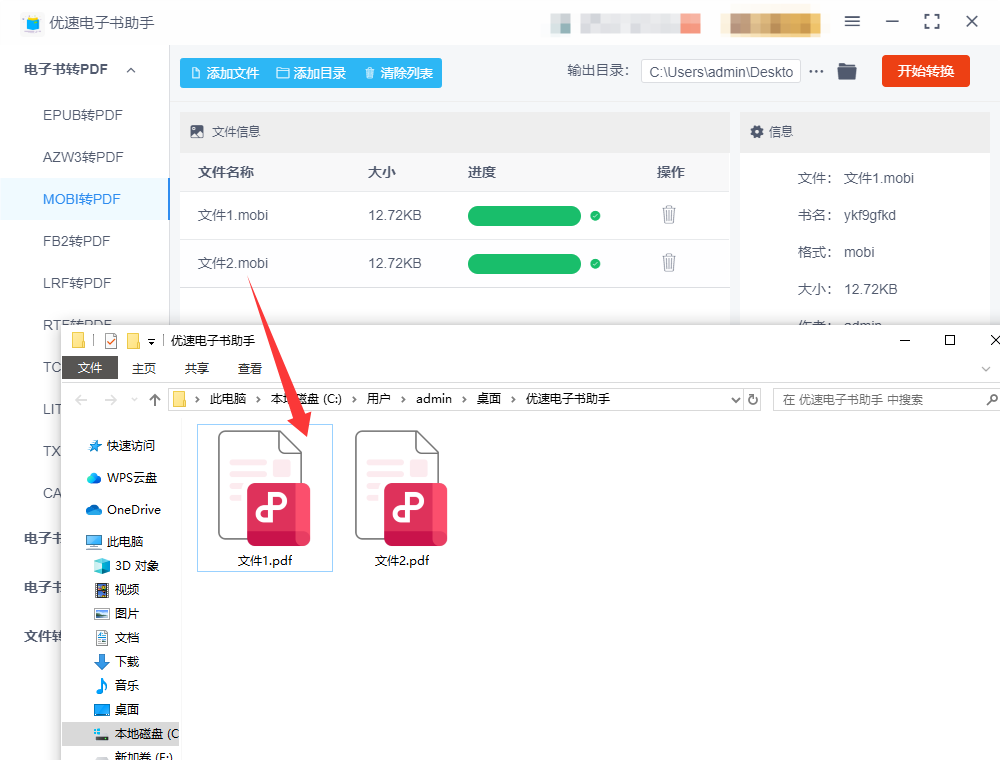Open OneDrive in navigation pane
This screenshot has height=760, width=1000.
pos(123,509)
